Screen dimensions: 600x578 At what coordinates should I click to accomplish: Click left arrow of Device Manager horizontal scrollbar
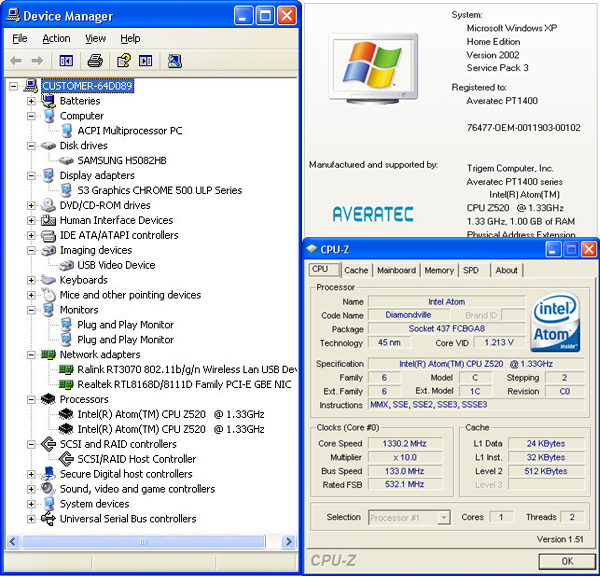tap(13, 541)
